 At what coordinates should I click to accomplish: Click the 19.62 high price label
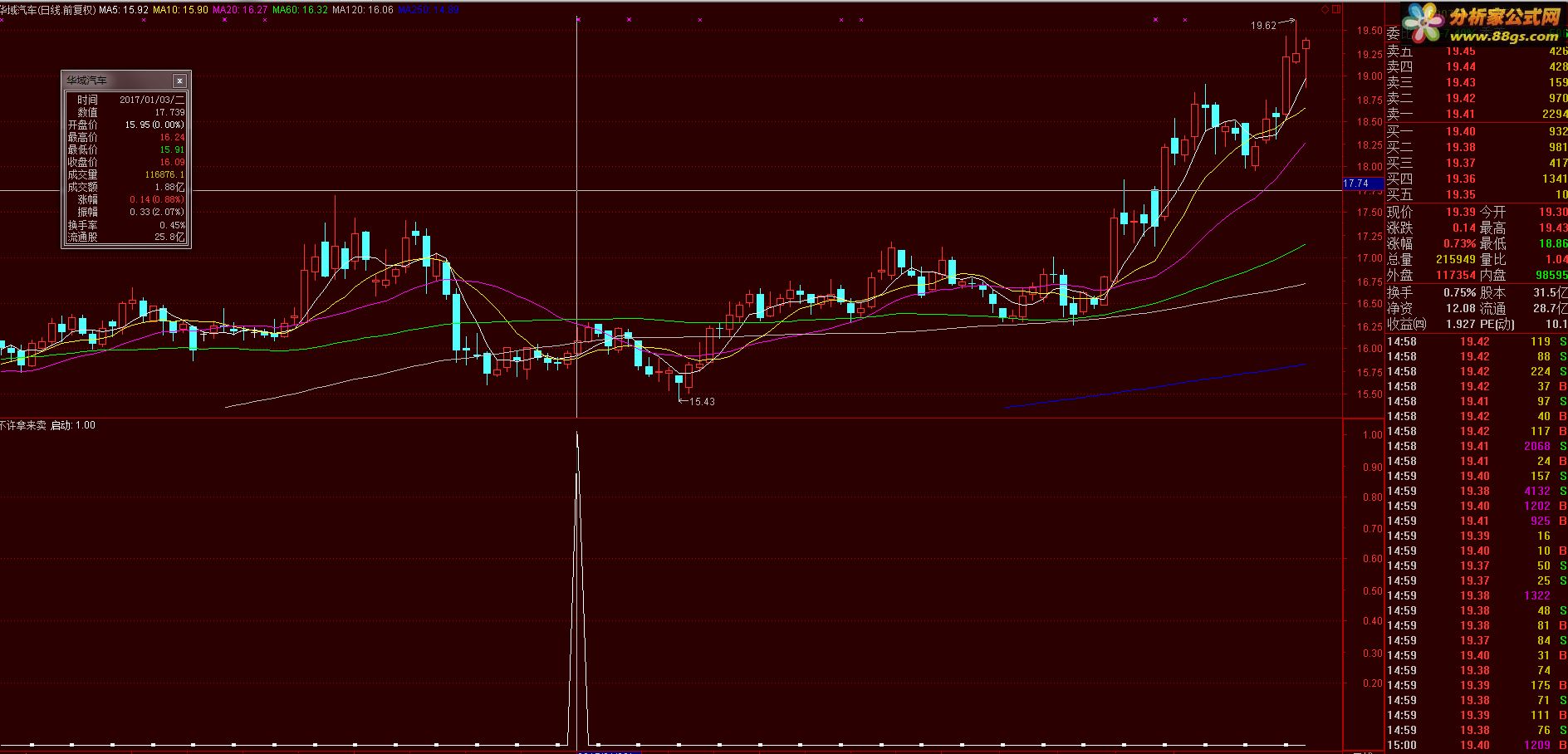(1263, 26)
